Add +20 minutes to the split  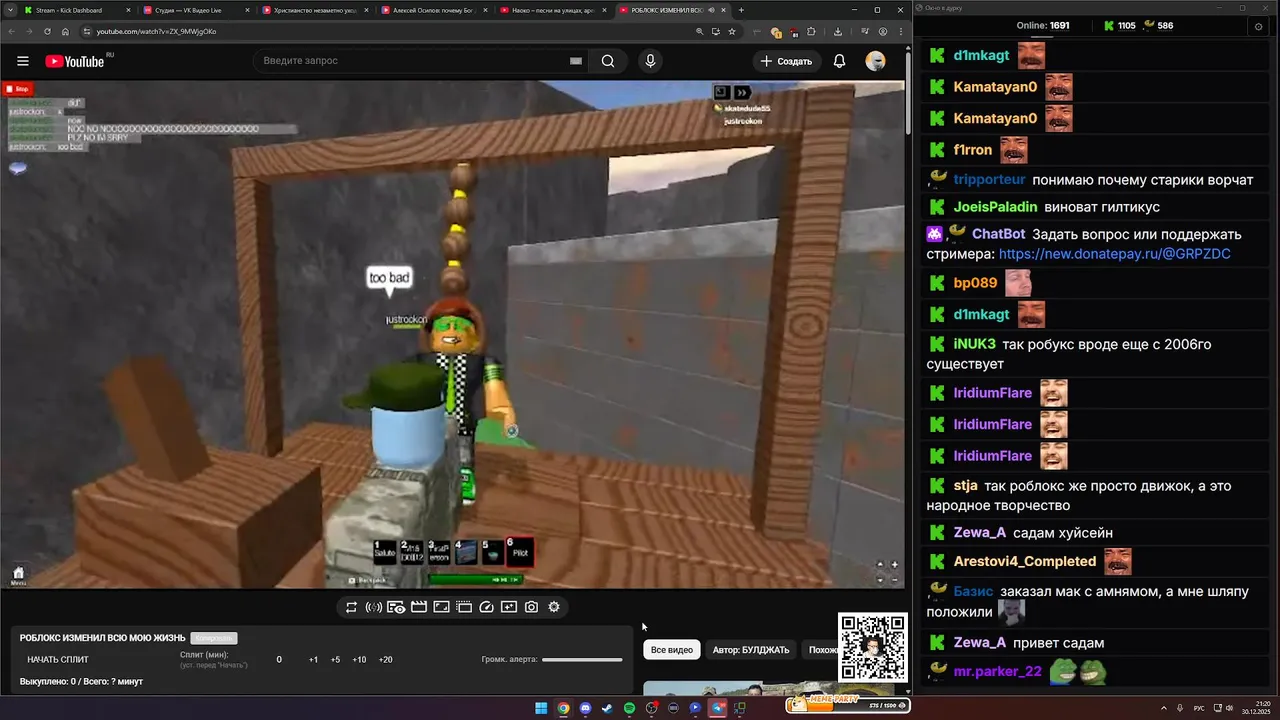pos(385,660)
